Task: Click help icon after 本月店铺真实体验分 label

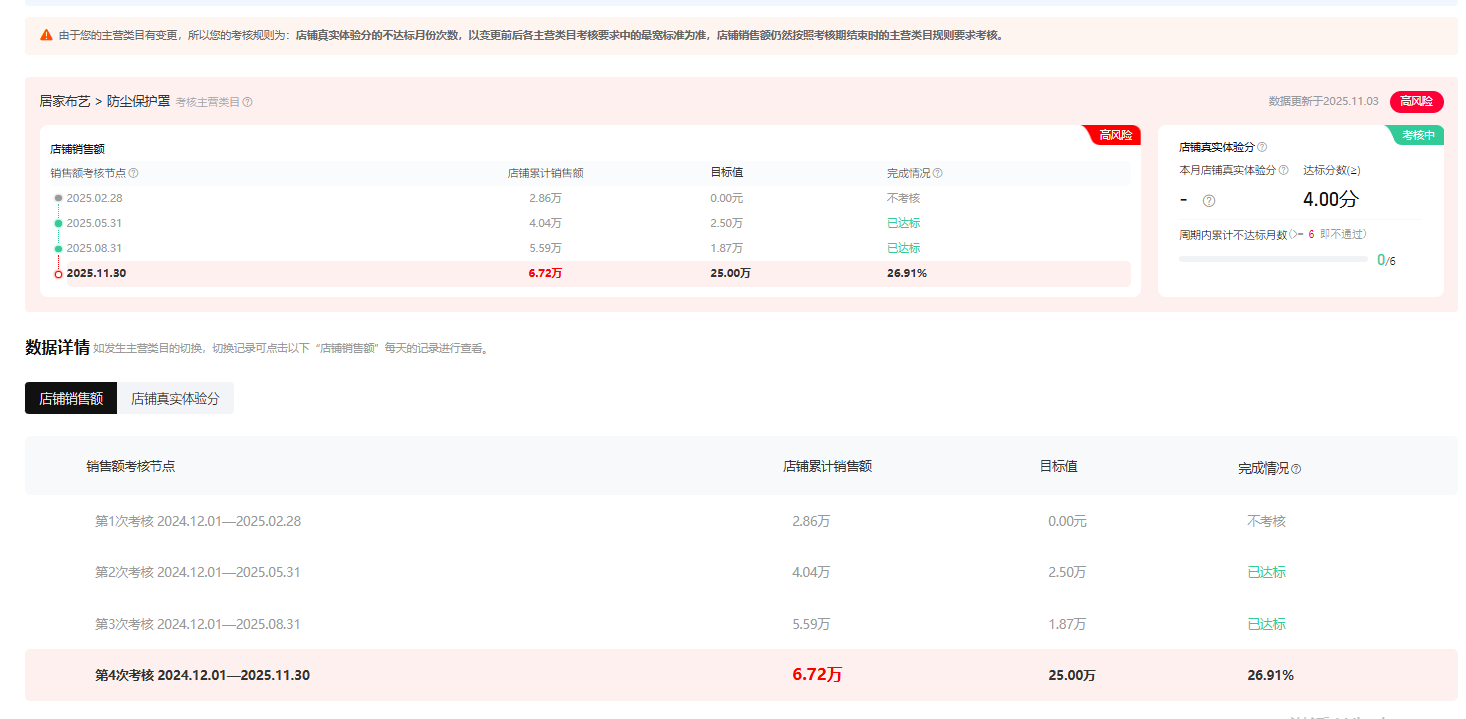Action: (1283, 170)
